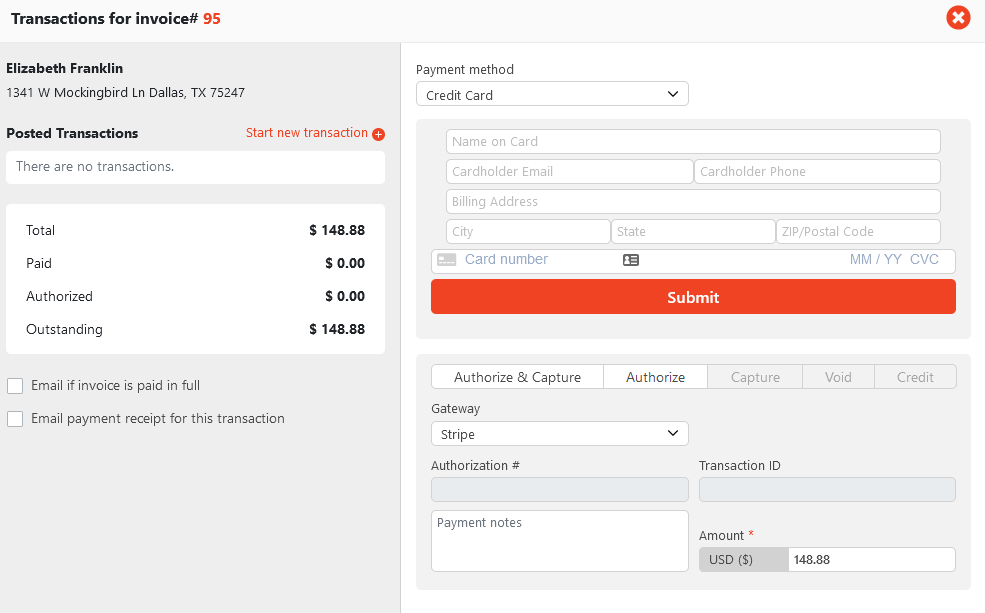Choose the Void tab
Image resolution: width=985 pixels, height=613 pixels.
838,377
